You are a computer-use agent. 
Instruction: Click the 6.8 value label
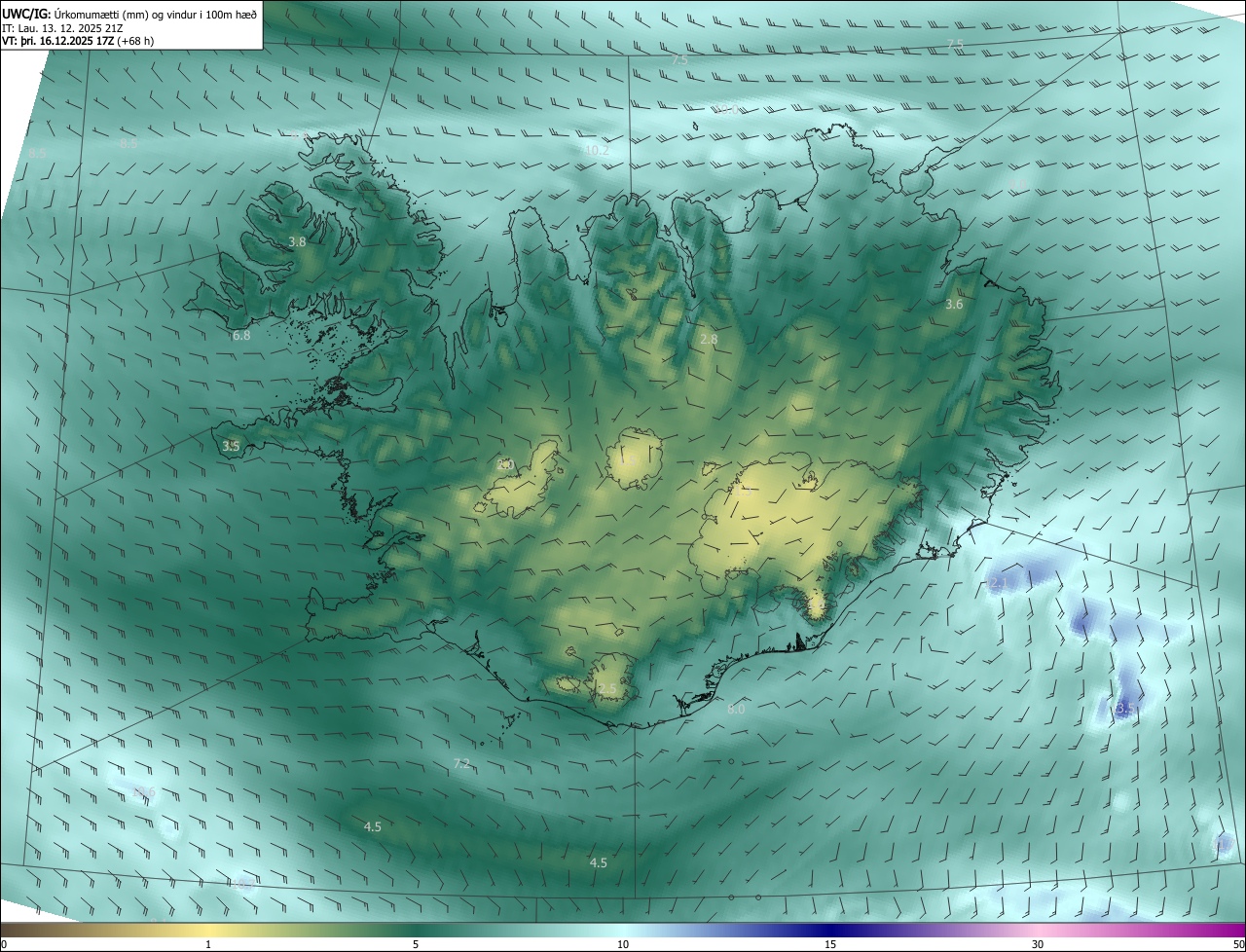(x=241, y=335)
